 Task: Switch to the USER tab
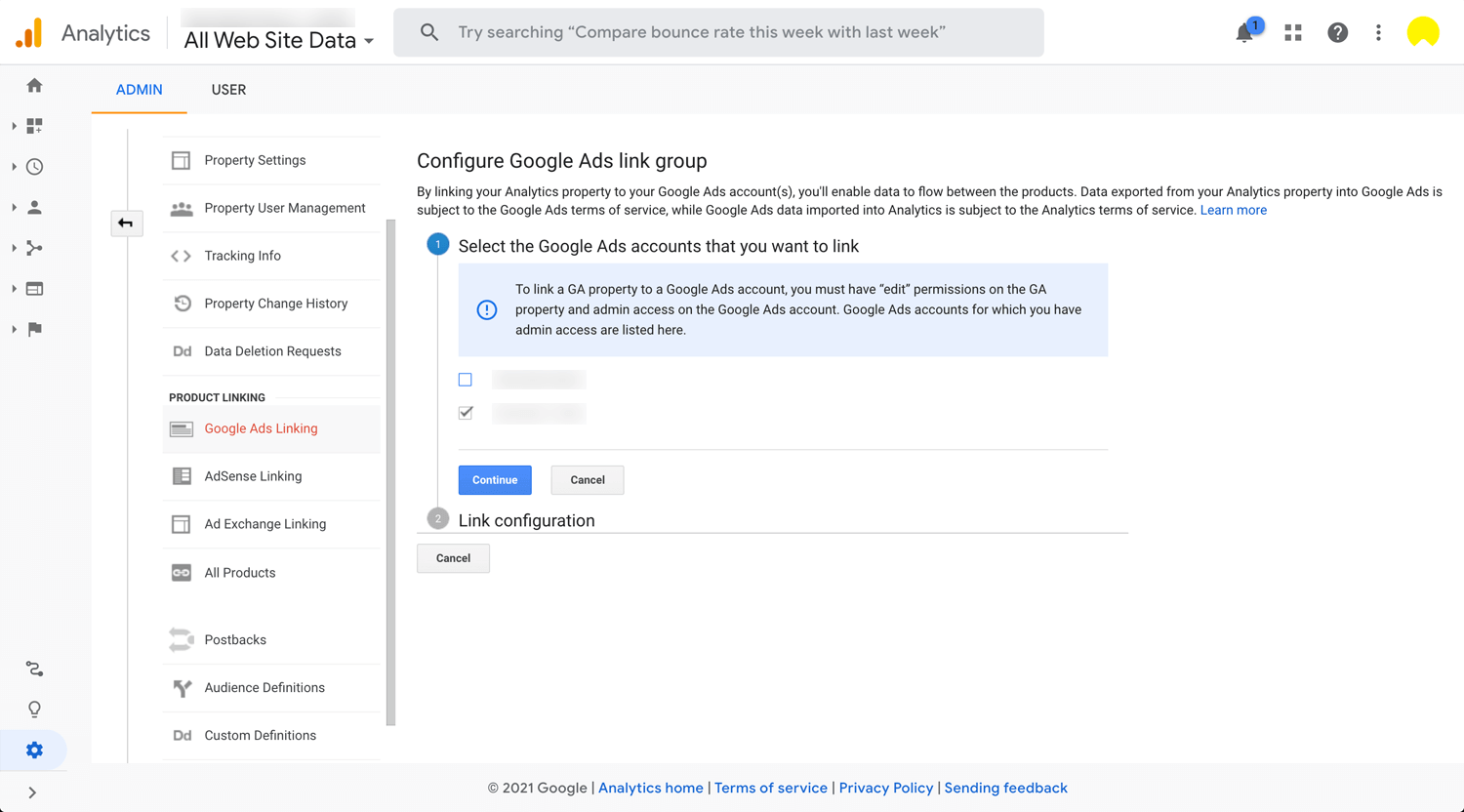pos(228,90)
